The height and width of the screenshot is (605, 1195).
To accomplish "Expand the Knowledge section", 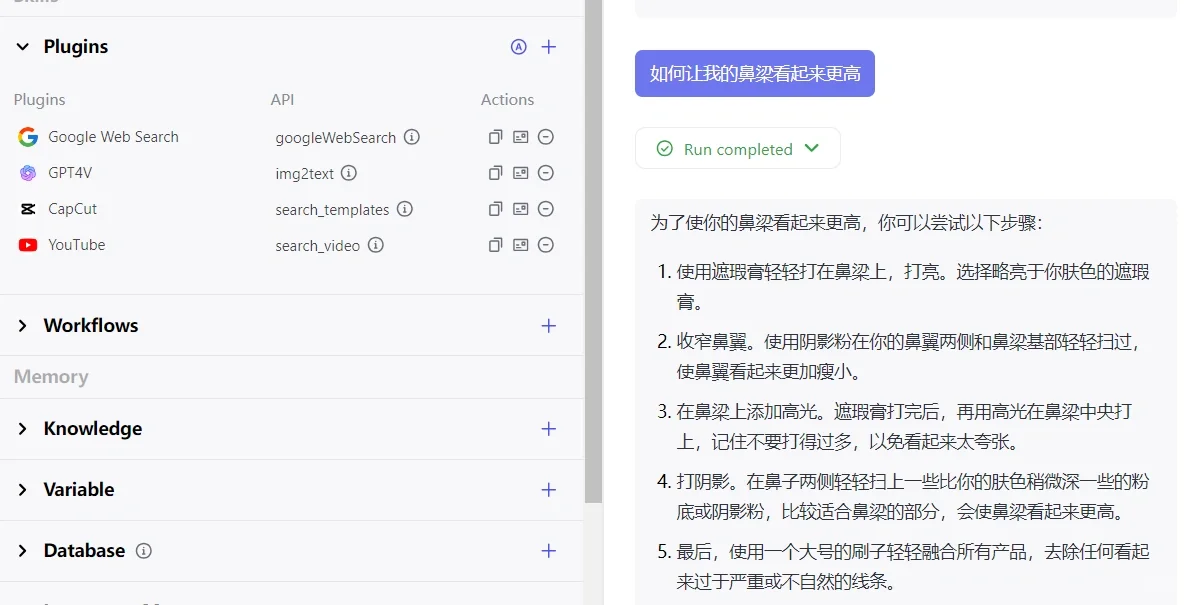I will pos(23,429).
